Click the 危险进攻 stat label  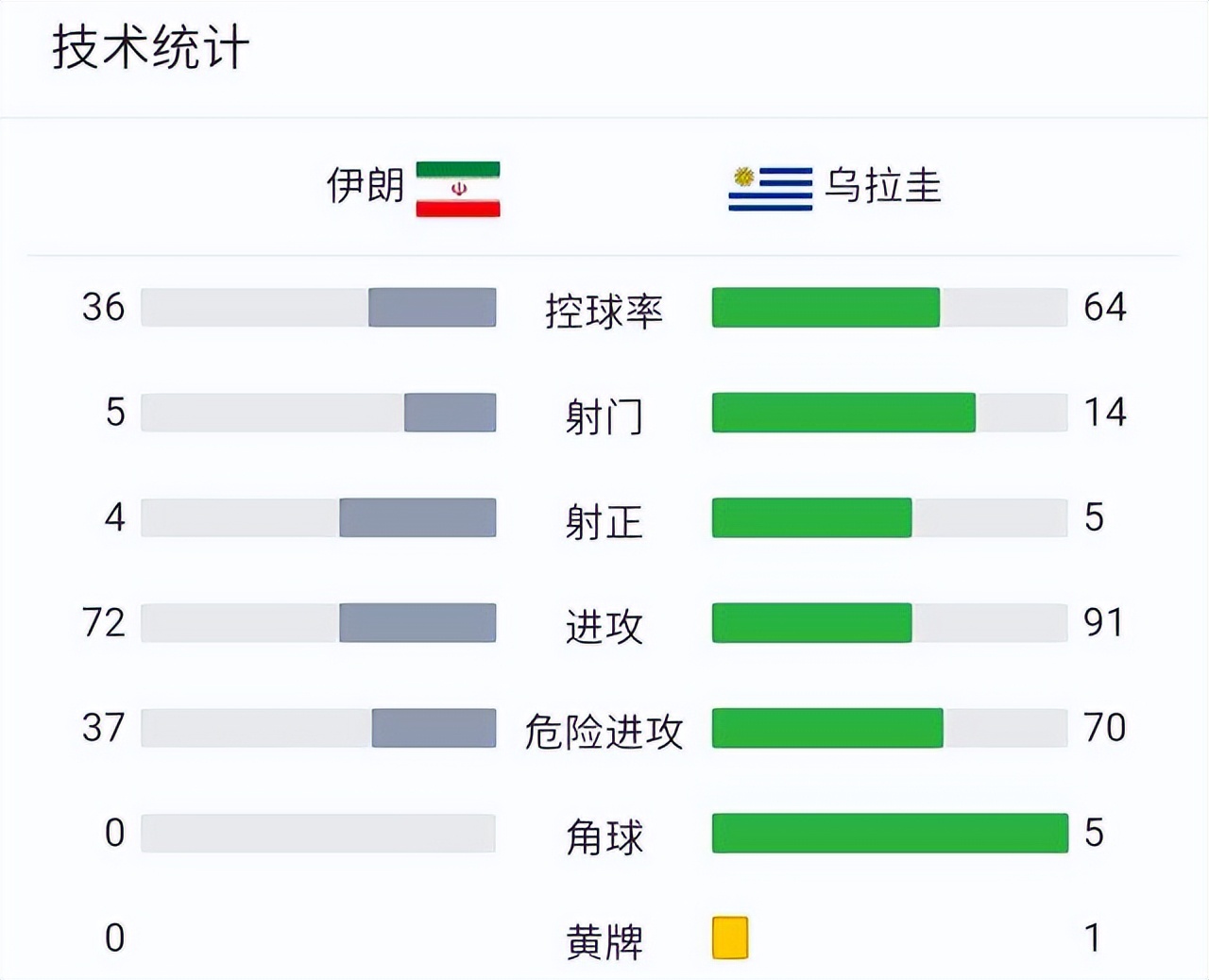coord(604,731)
